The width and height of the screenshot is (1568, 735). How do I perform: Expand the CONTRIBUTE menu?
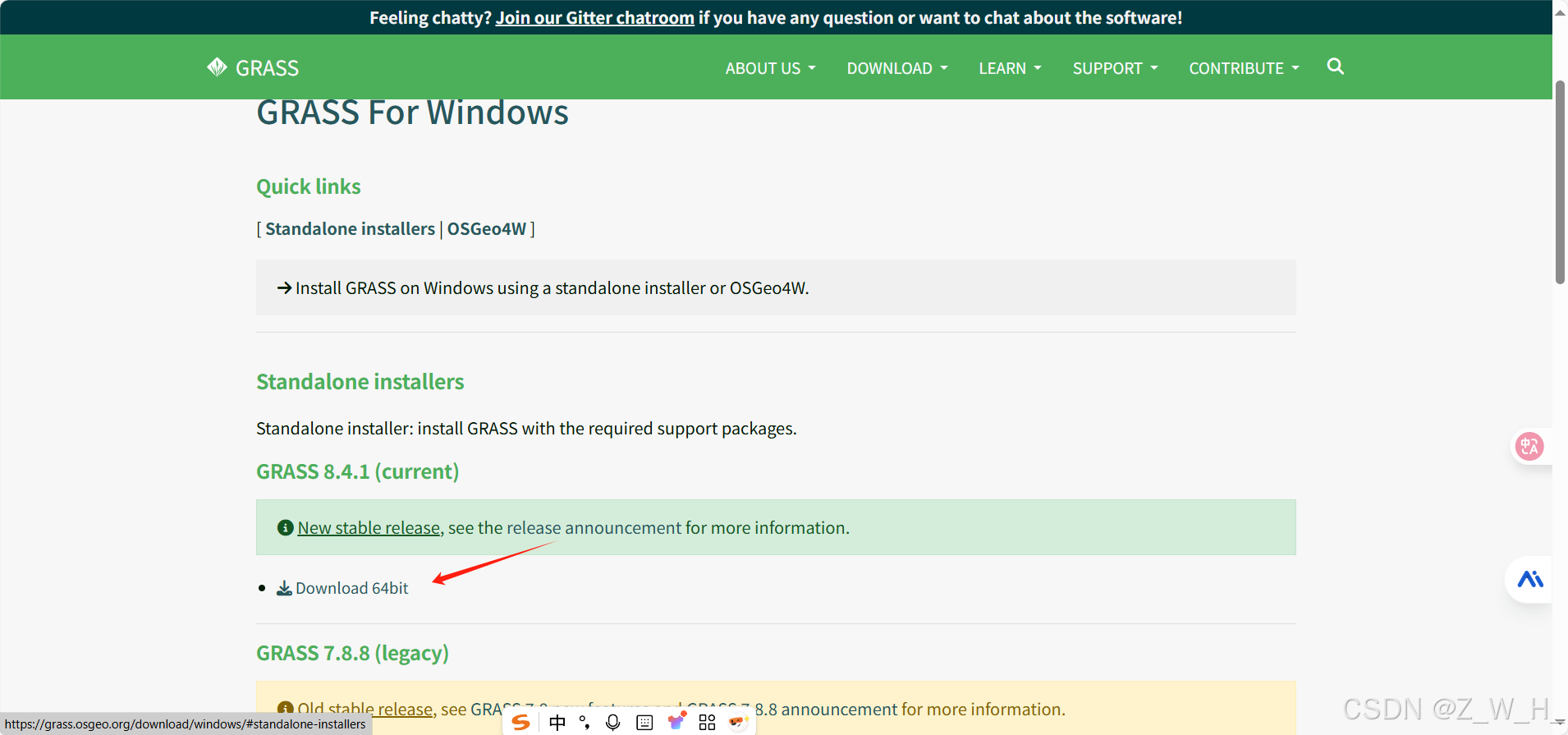point(1244,68)
